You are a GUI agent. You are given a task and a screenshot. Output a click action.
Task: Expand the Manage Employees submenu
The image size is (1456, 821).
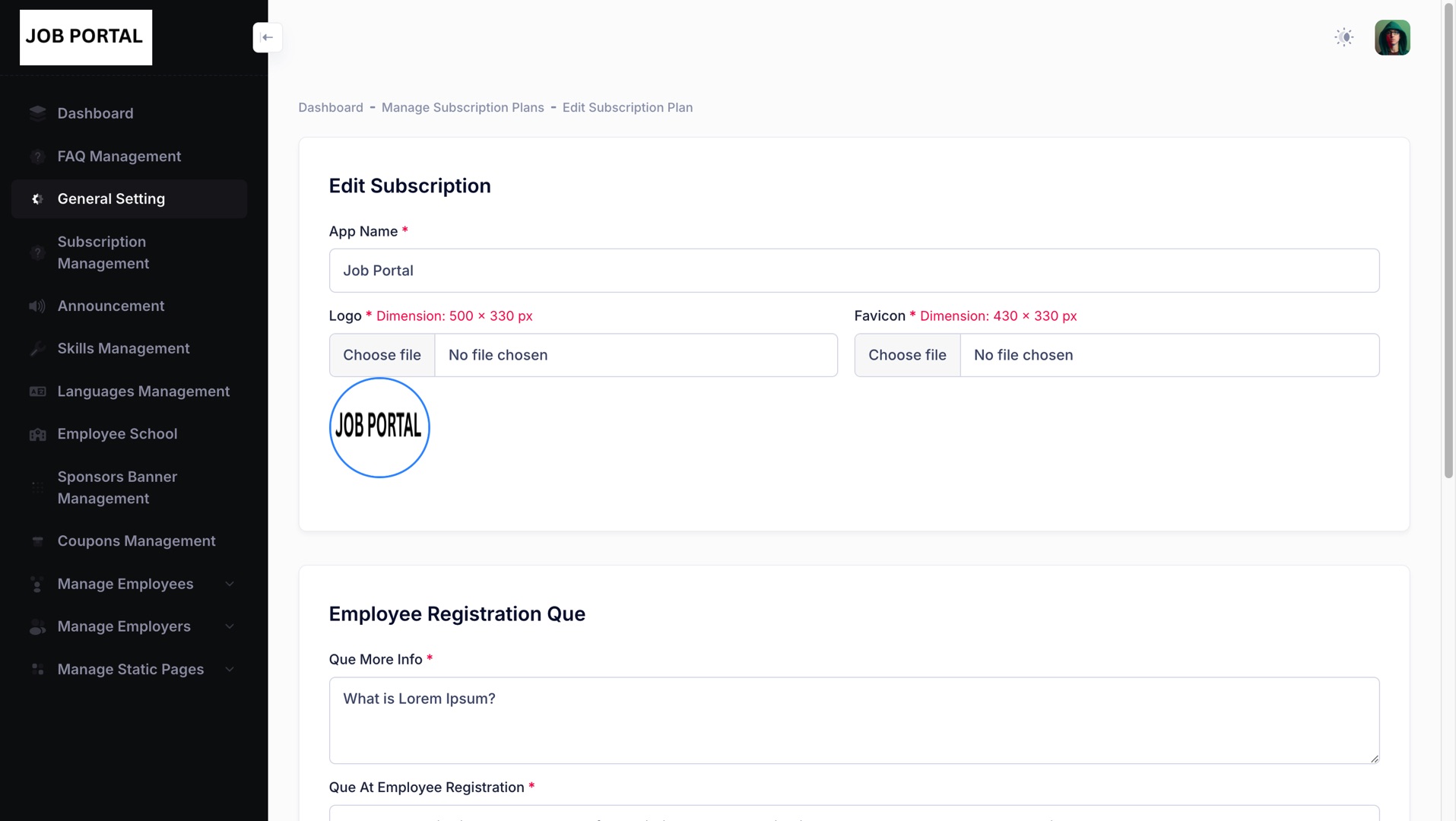(230, 584)
